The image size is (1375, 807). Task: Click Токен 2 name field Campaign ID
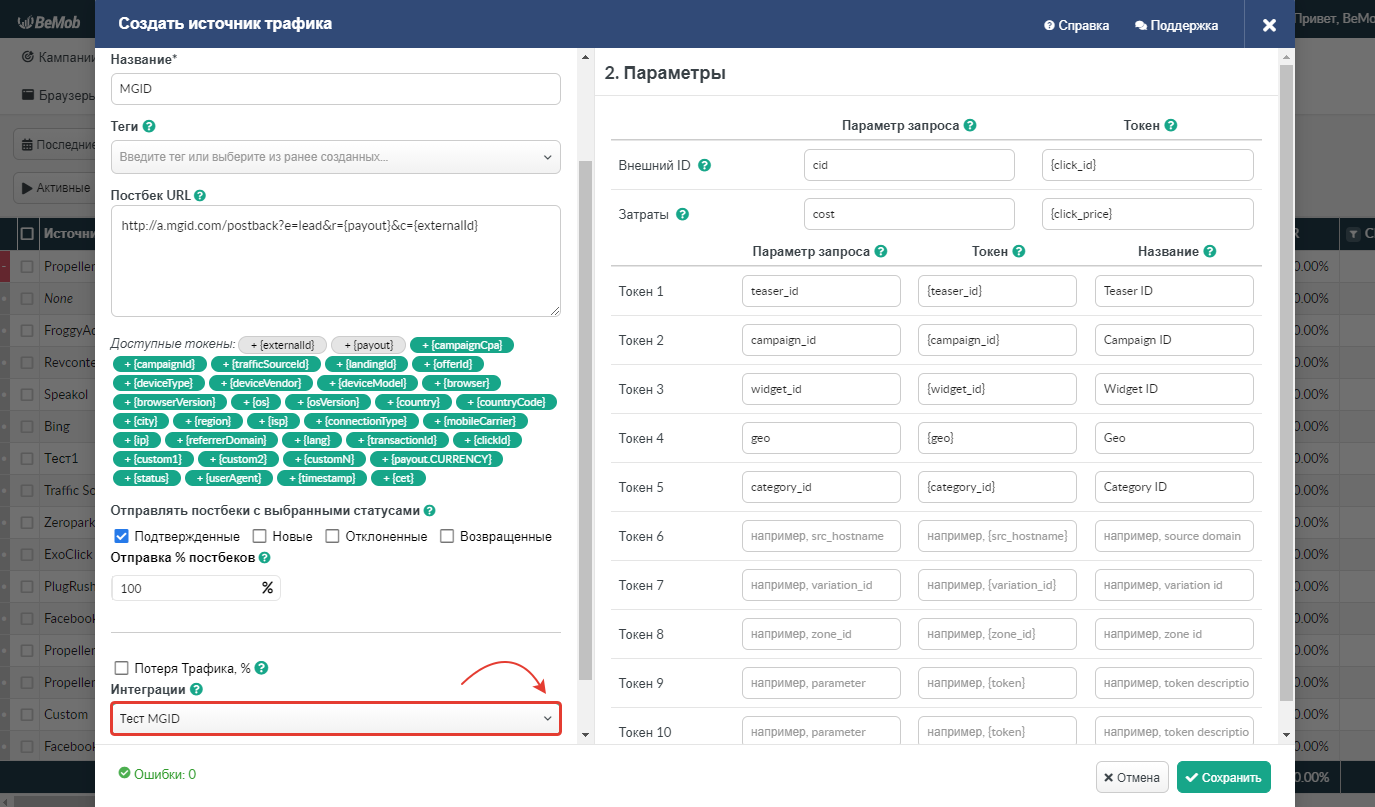pyautogui.click(x=1174, y=340)
